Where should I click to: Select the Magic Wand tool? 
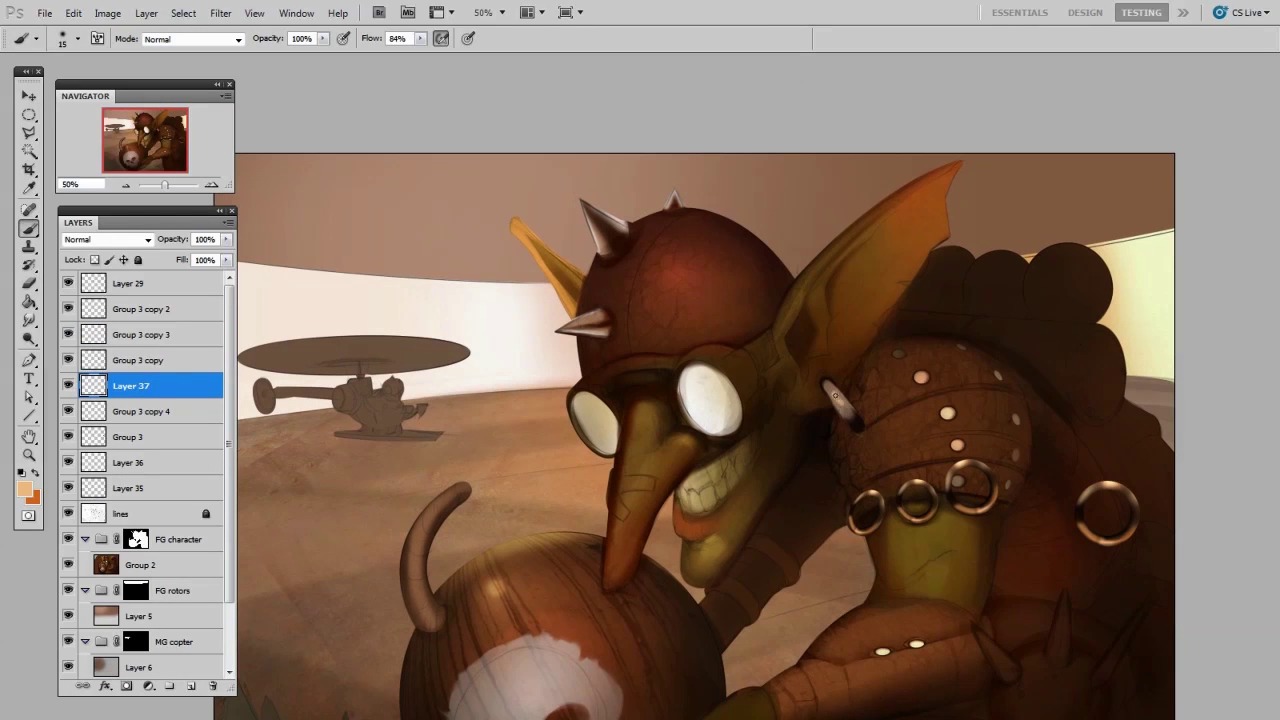point(29,152)
